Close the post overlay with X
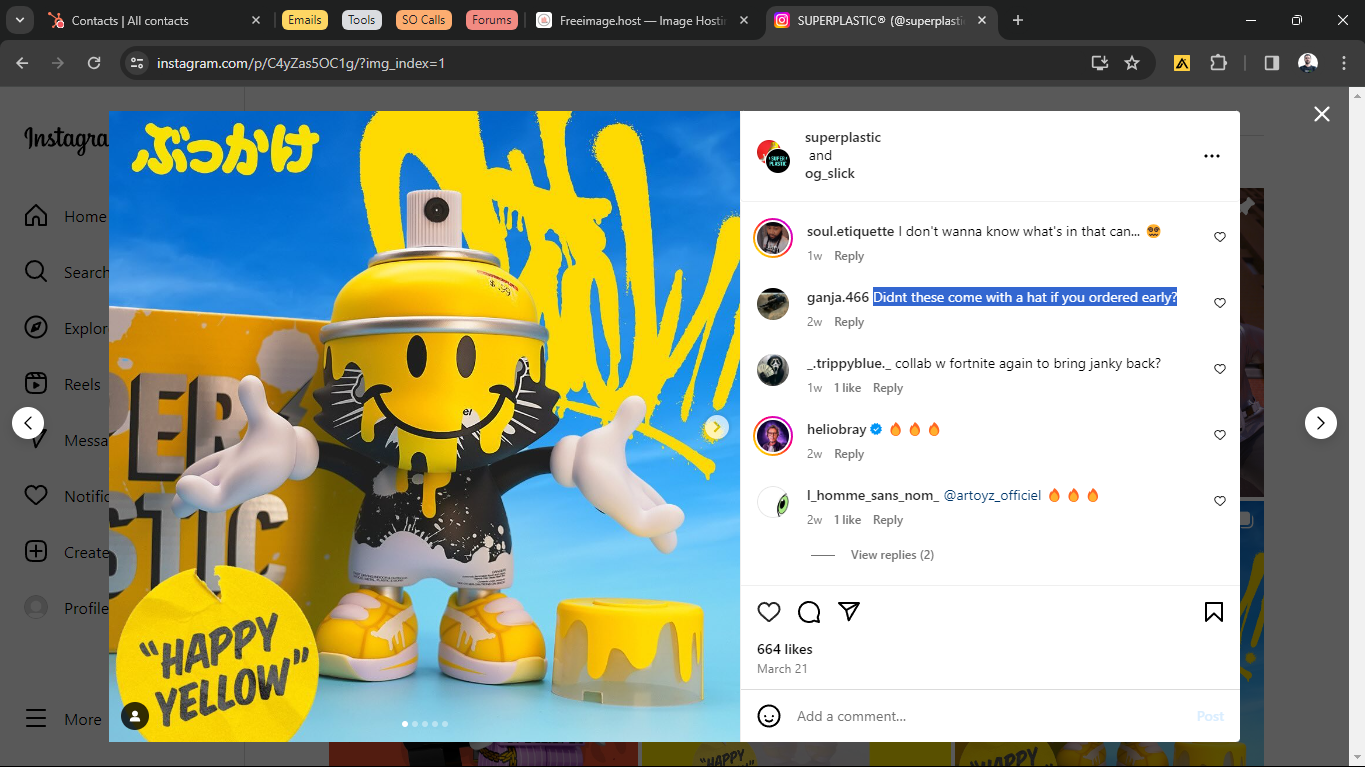Viewport: 1365px width, 767px height. [x=1322, y=114]
